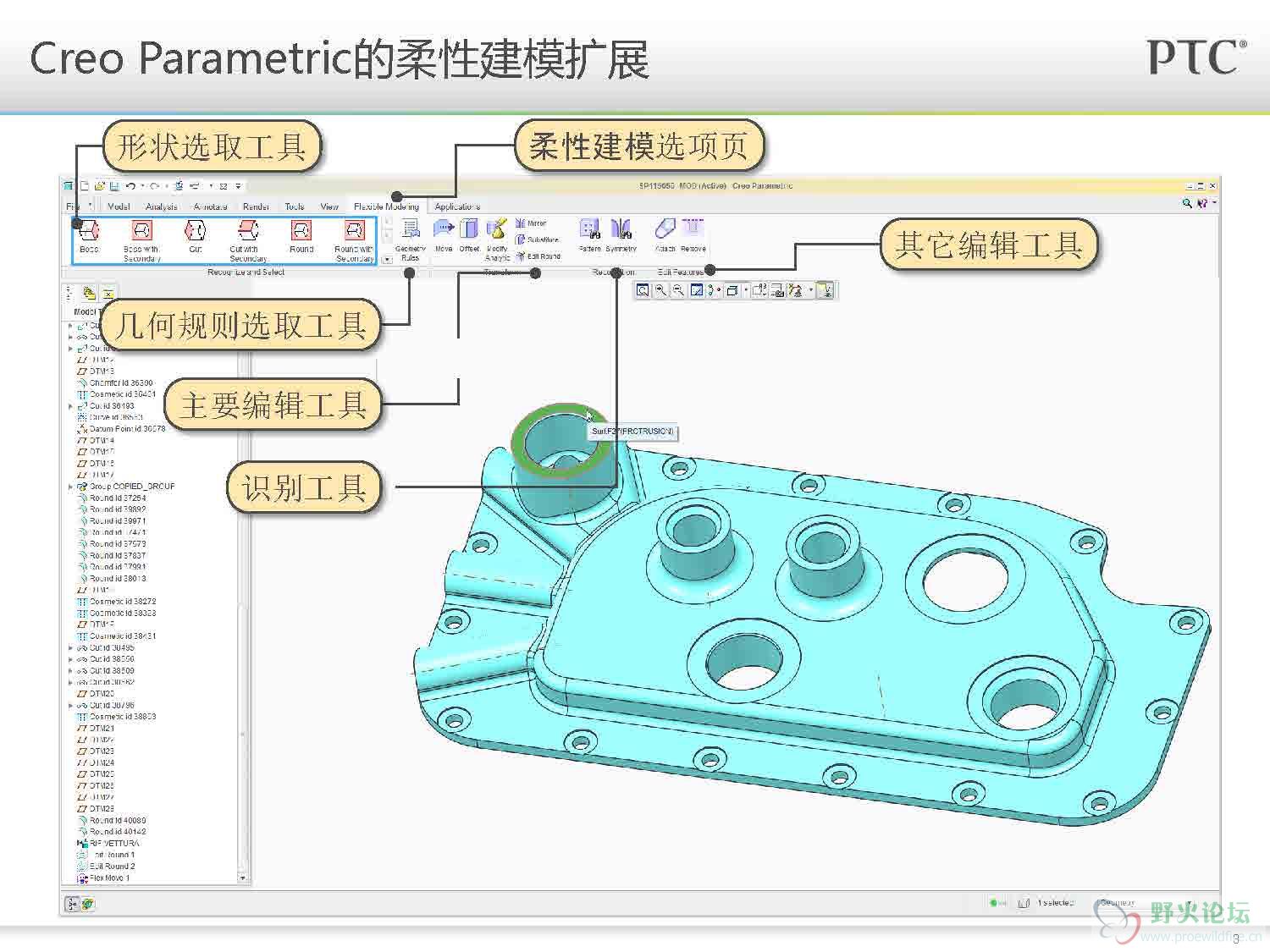Select DTM23 datum plane in model tree
The image size is (1270, 952).
tap(96, 751)
